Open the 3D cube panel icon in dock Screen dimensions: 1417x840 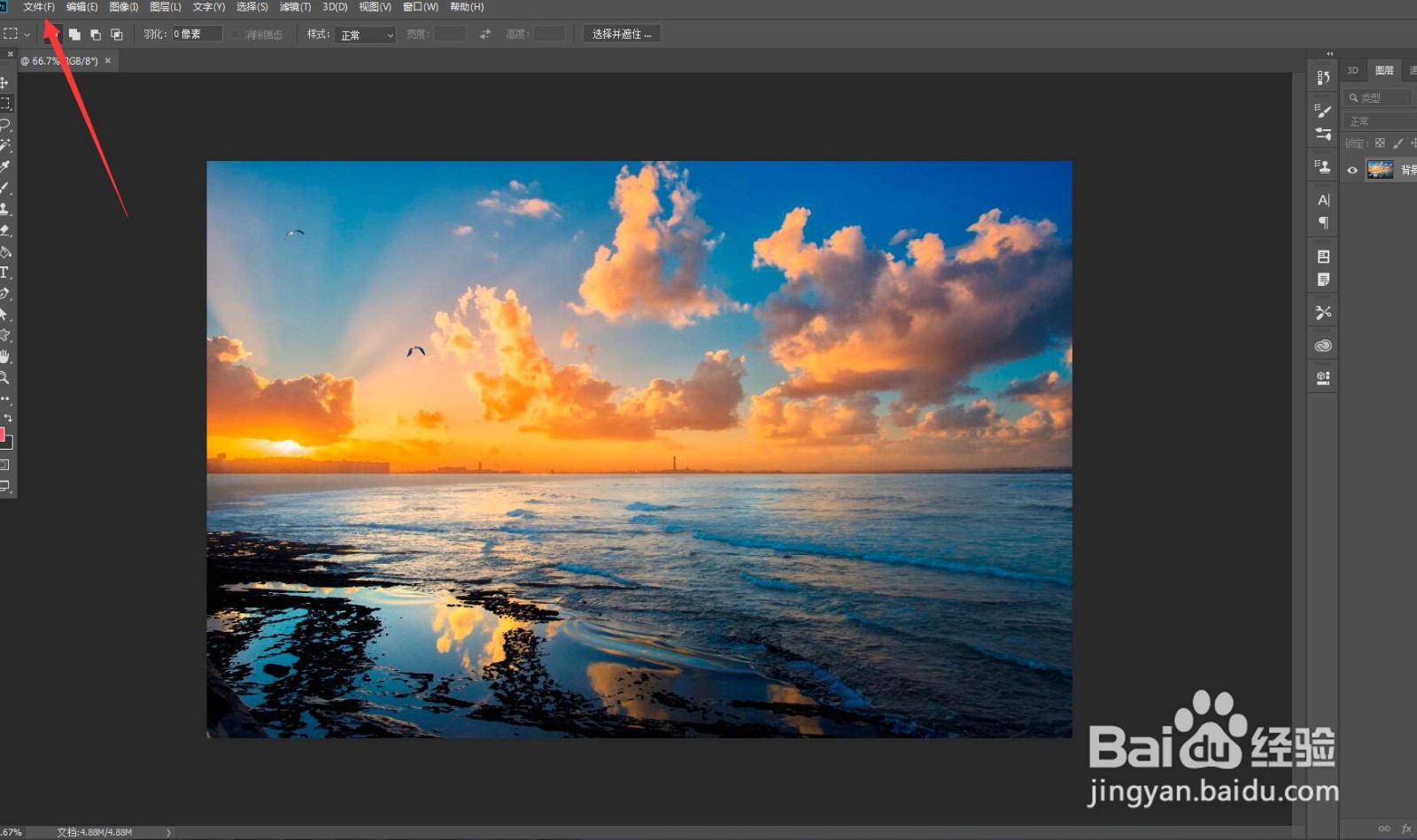coord(1323,378)
